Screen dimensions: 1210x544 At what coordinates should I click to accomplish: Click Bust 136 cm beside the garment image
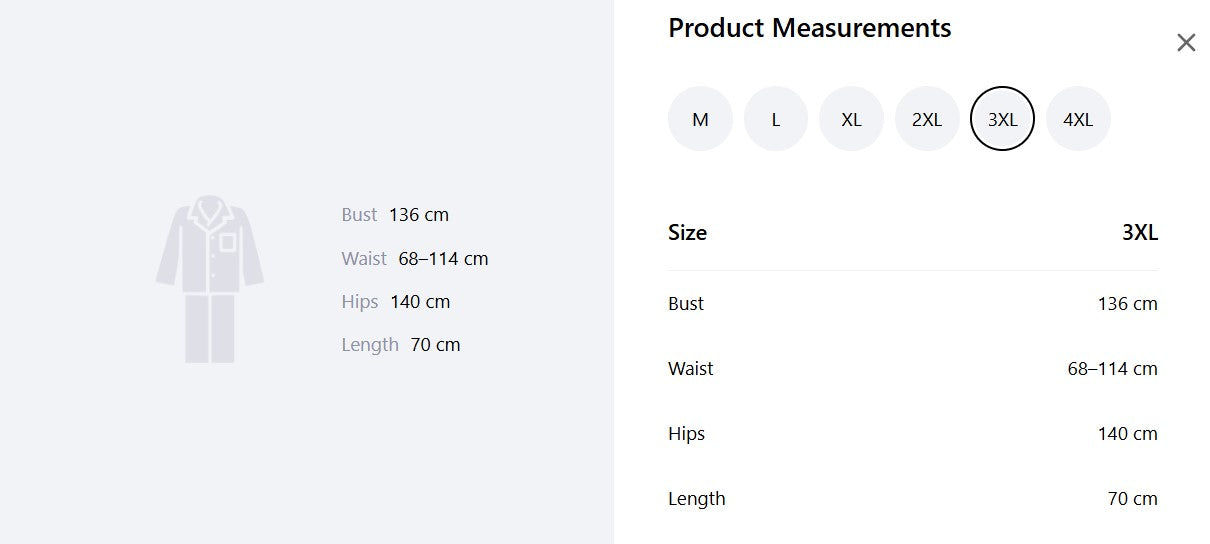click(x=395, y=214)
